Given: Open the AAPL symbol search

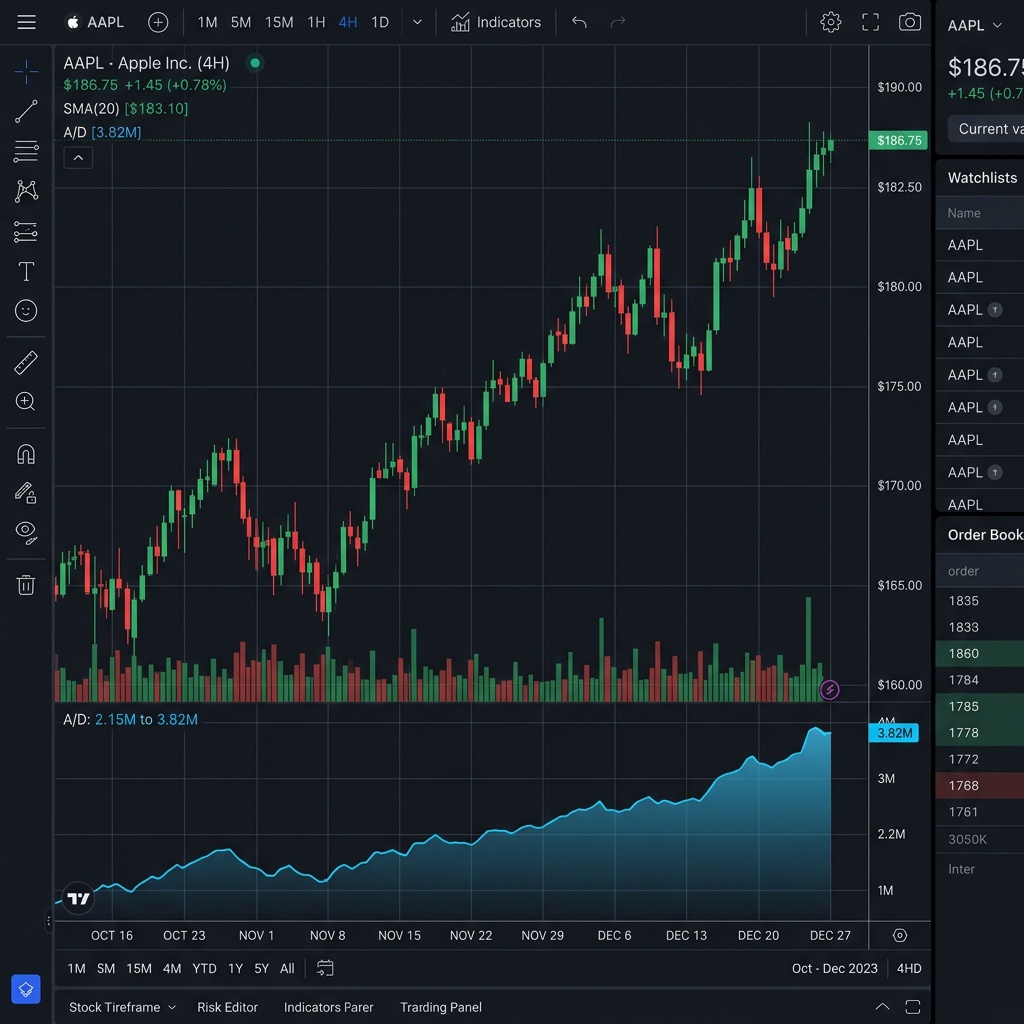Looking at the screenshot, I should pyautogui.click(x=95, y=22).
